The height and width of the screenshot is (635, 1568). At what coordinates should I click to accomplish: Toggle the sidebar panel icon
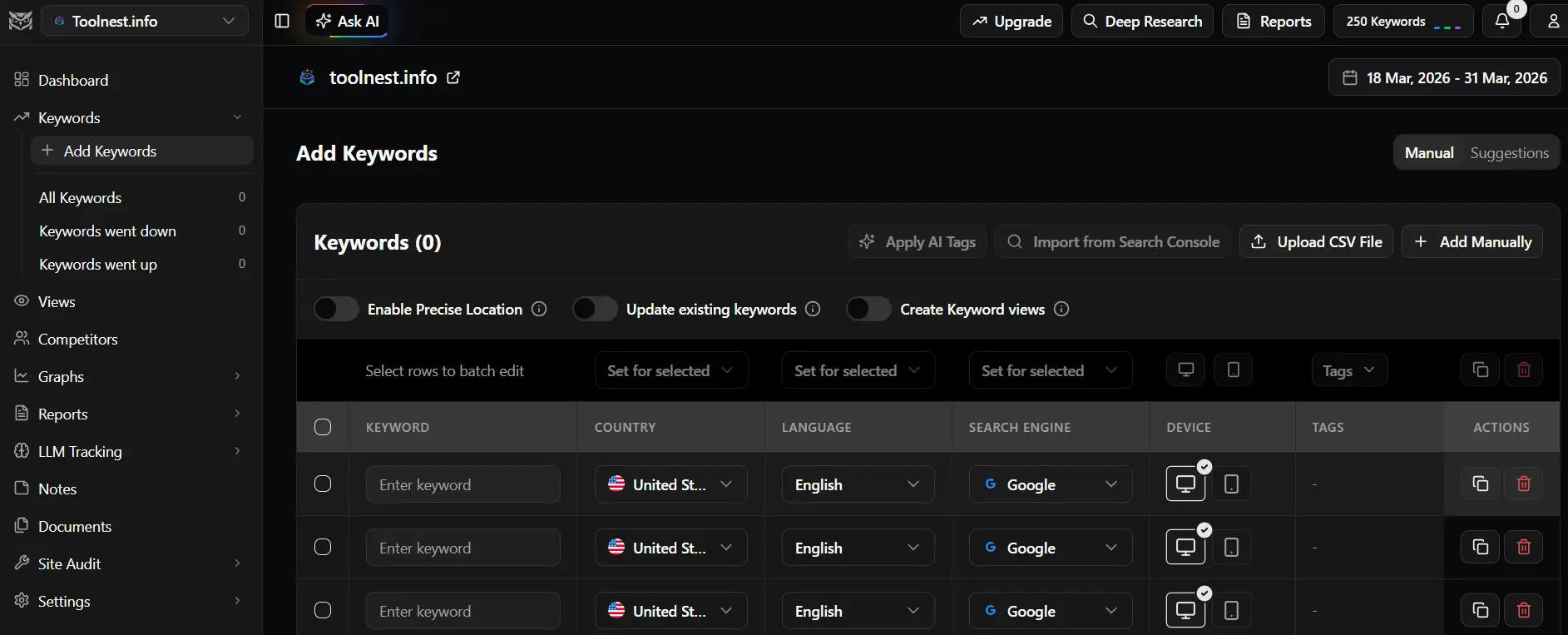[282, 21]
